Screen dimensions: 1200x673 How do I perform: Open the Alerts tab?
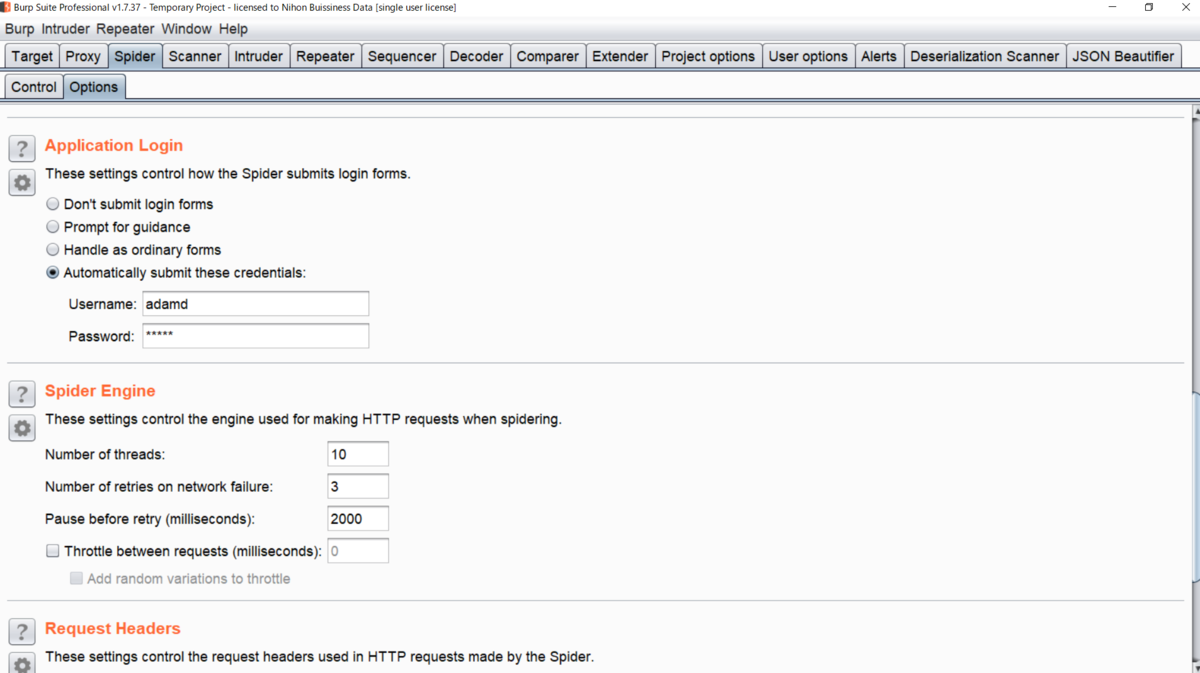pos(879,56)
